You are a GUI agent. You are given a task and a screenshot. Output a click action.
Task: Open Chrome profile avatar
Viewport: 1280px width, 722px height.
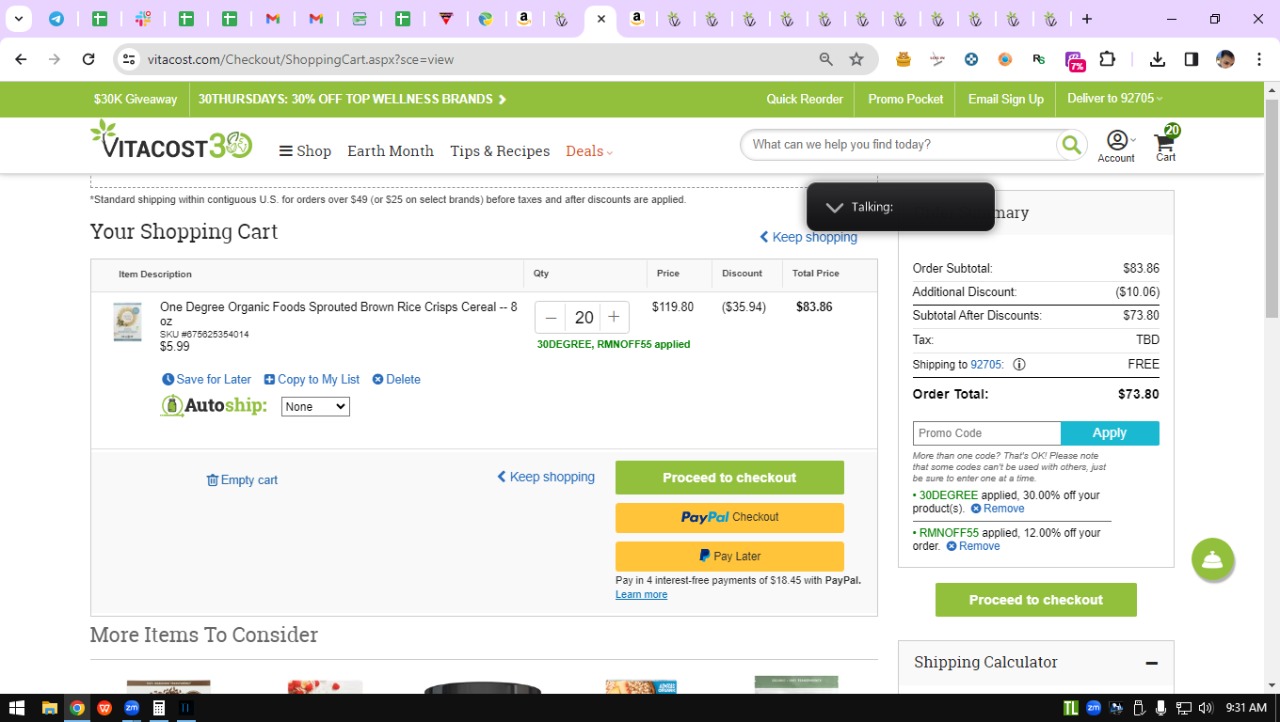coord(1225,59)
